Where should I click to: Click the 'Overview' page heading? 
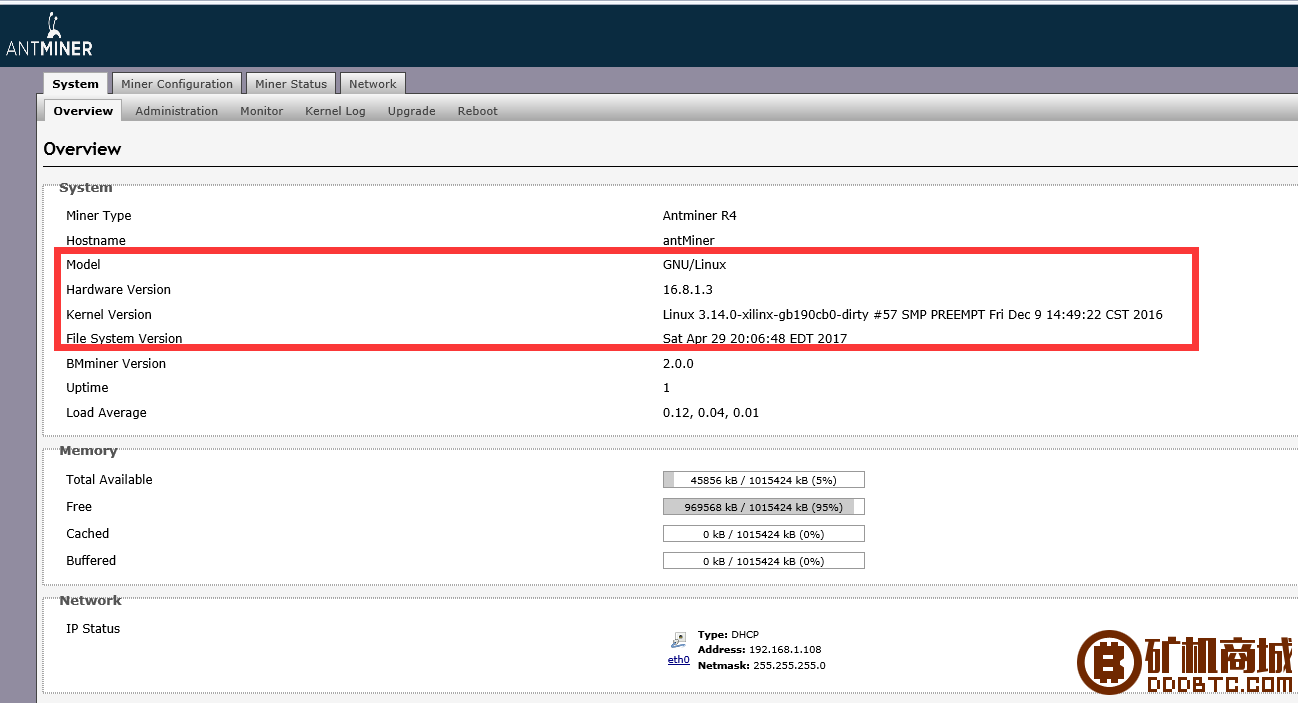coord(82,149)
